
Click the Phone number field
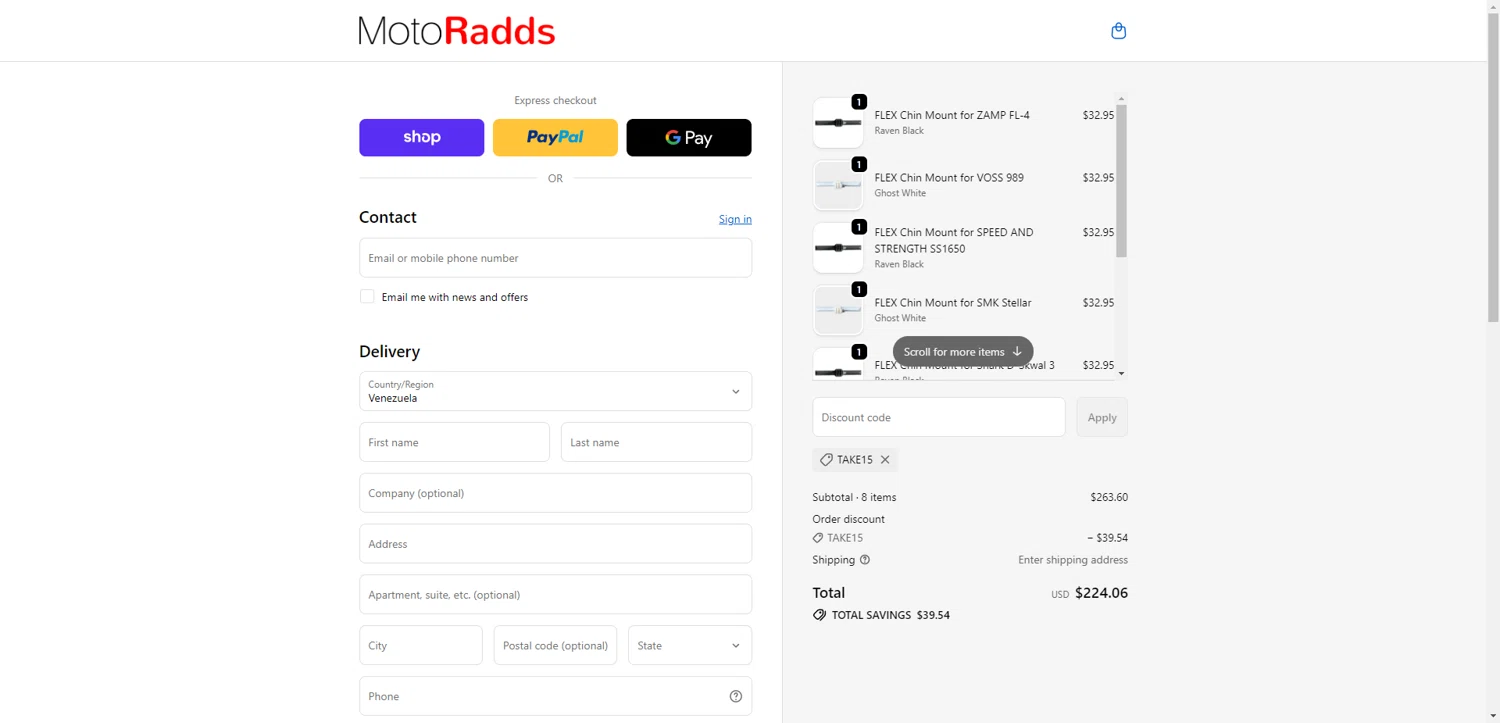coord(555,696)
